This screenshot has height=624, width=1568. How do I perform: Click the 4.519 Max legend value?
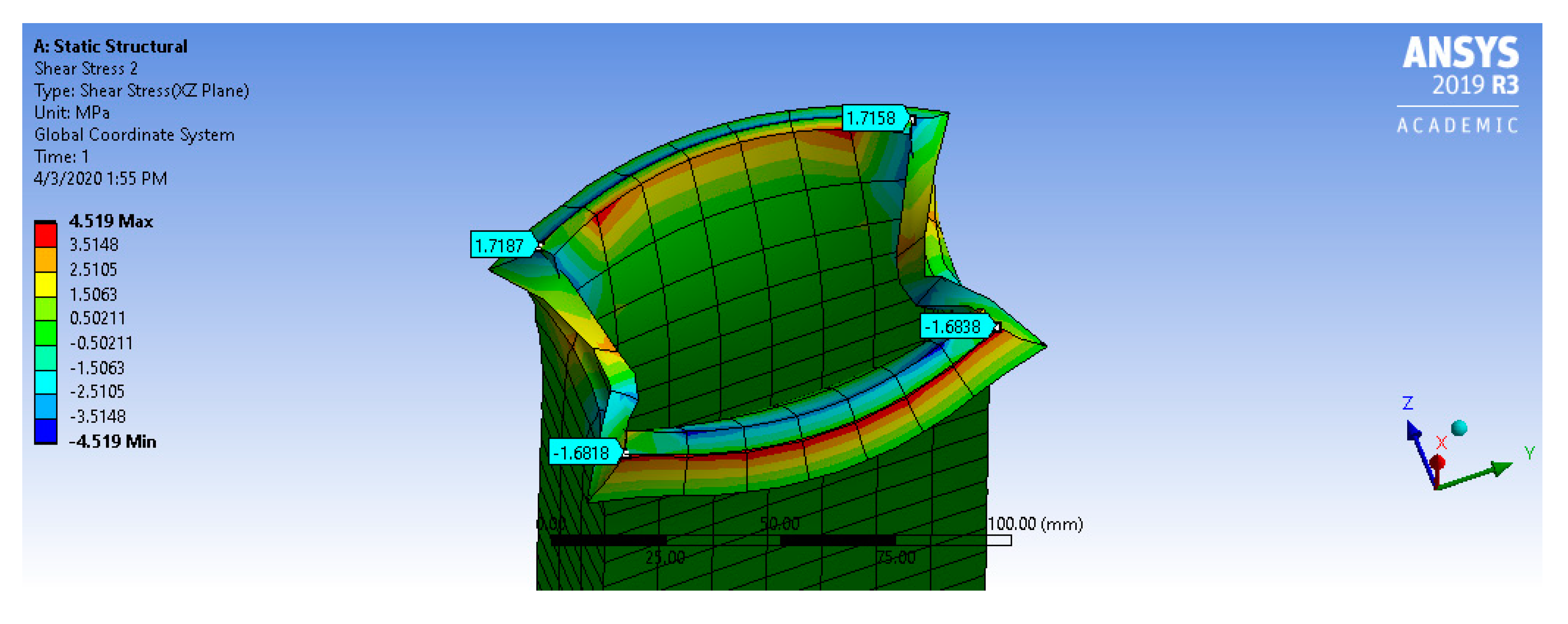tap(111, 221)
